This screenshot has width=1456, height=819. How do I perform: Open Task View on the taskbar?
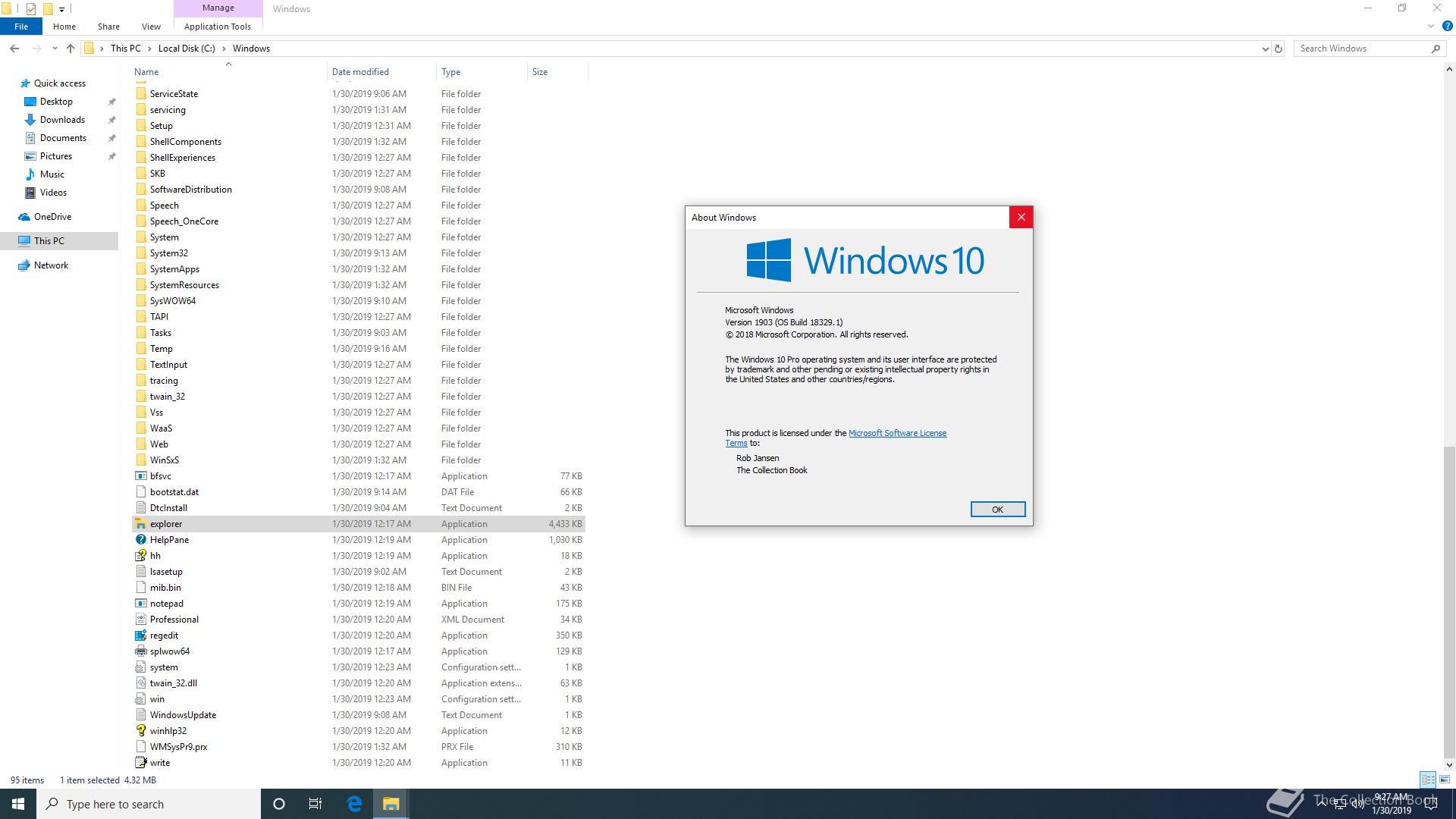pos(315,804)
